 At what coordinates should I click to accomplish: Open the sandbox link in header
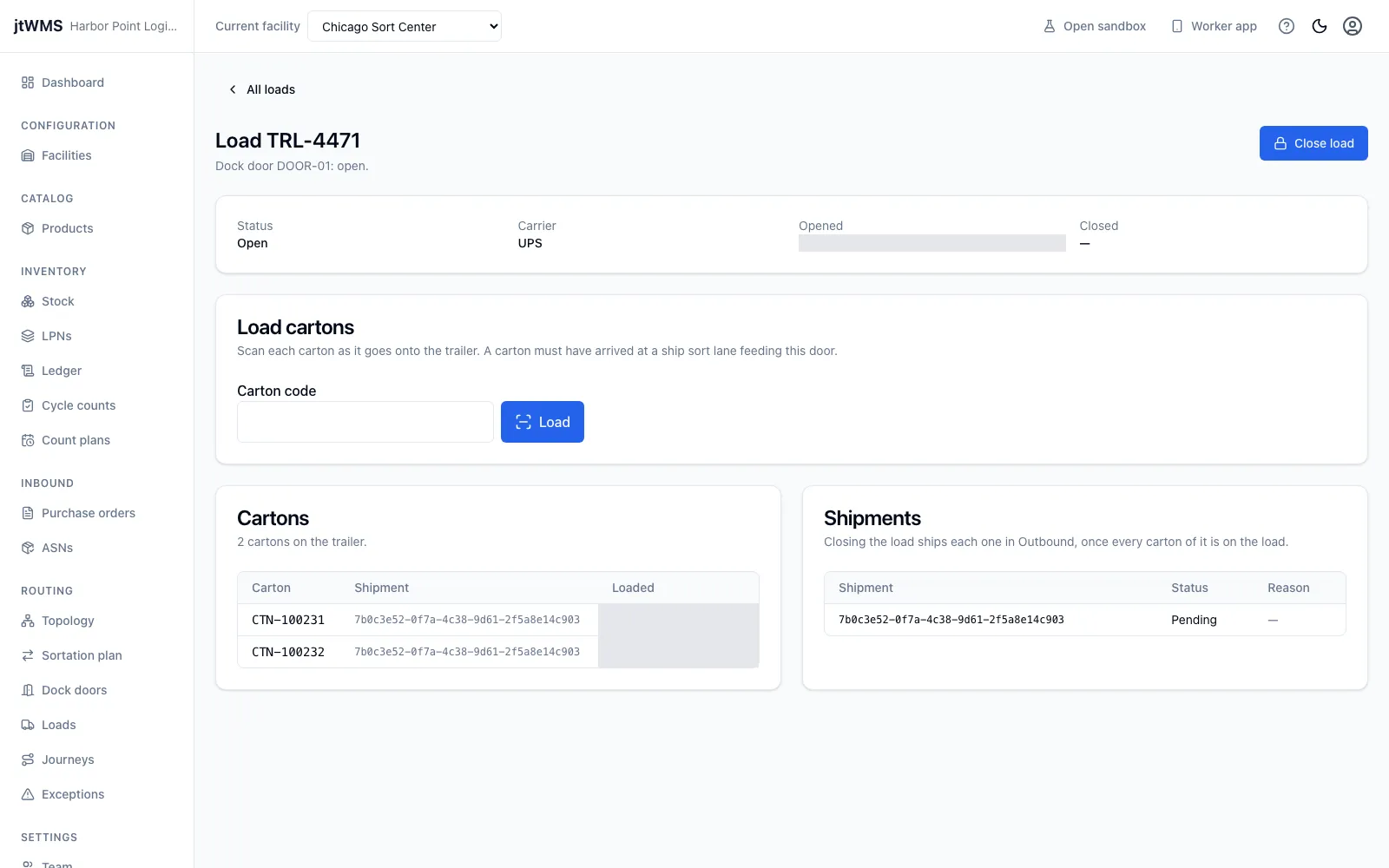coord(1095,26)
